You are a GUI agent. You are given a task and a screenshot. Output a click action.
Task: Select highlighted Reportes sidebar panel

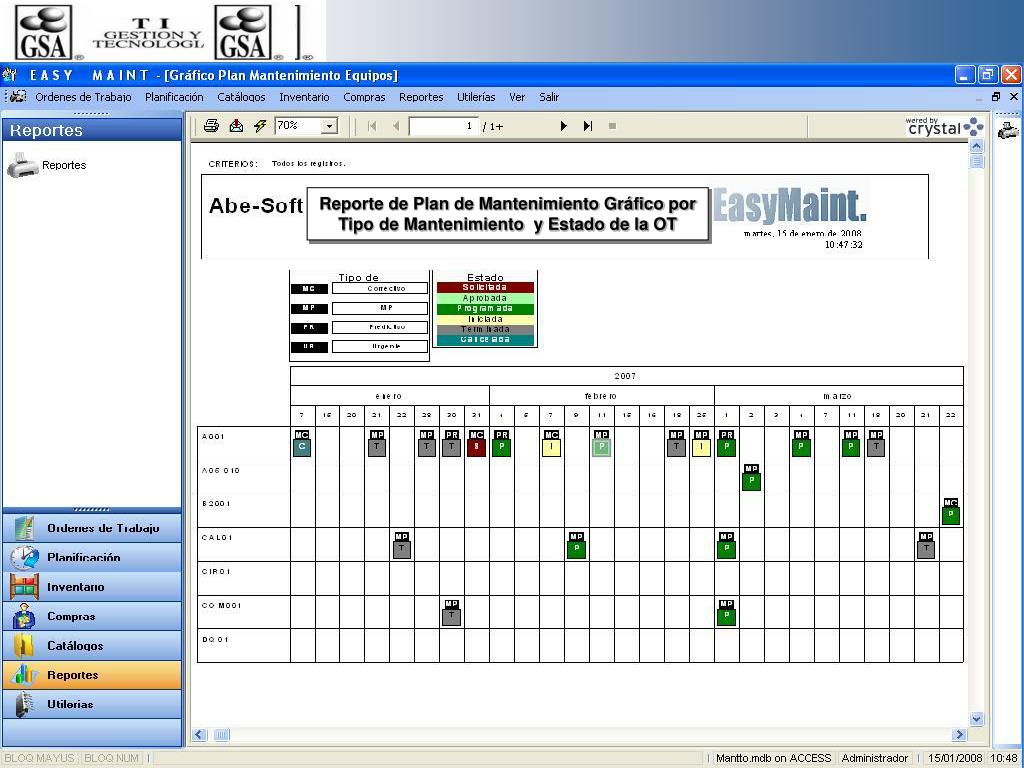coord(92,675)
